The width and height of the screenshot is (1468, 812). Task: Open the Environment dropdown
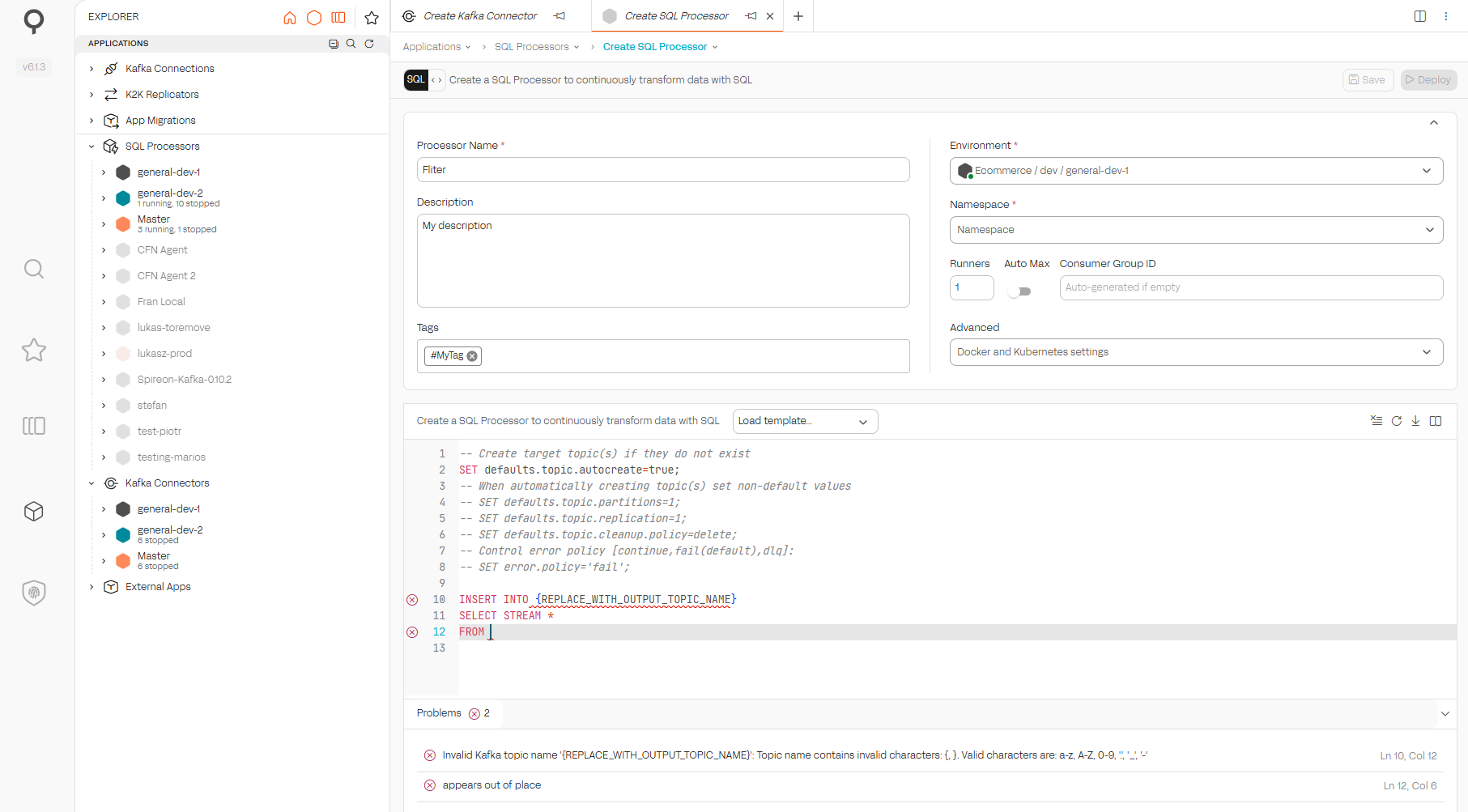[1195, 171]
